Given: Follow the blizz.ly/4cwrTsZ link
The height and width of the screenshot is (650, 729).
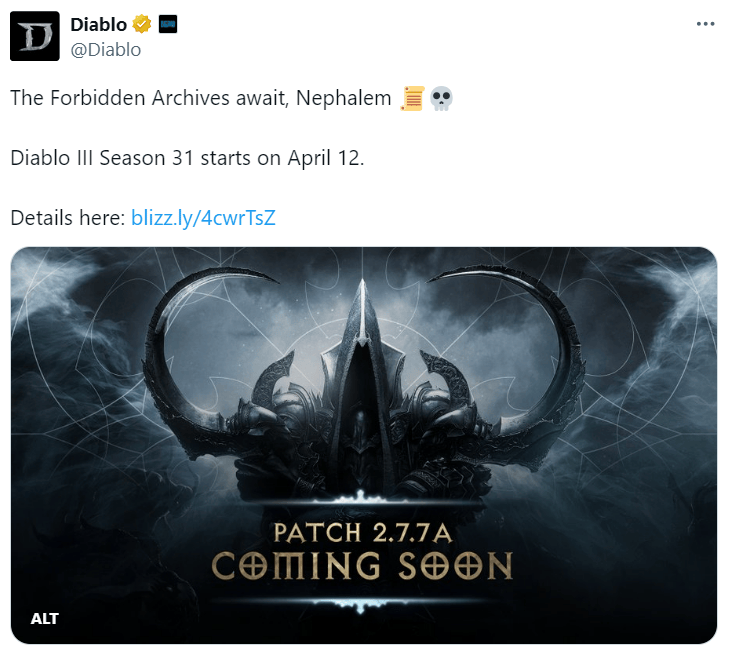Looking at the screenshot, I should [x=203, y=218].
